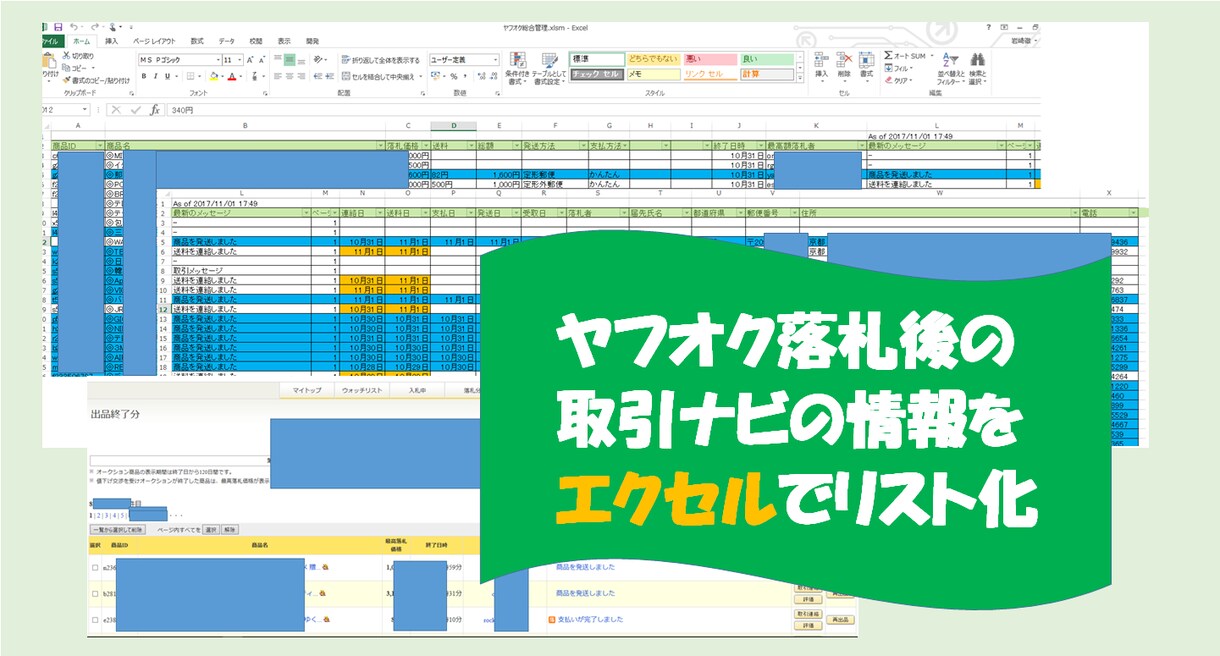This screenshot has height=656, width=1220.
Task: Switch to the 校閲 ribbon tab
Action: (x=256, y=41)
